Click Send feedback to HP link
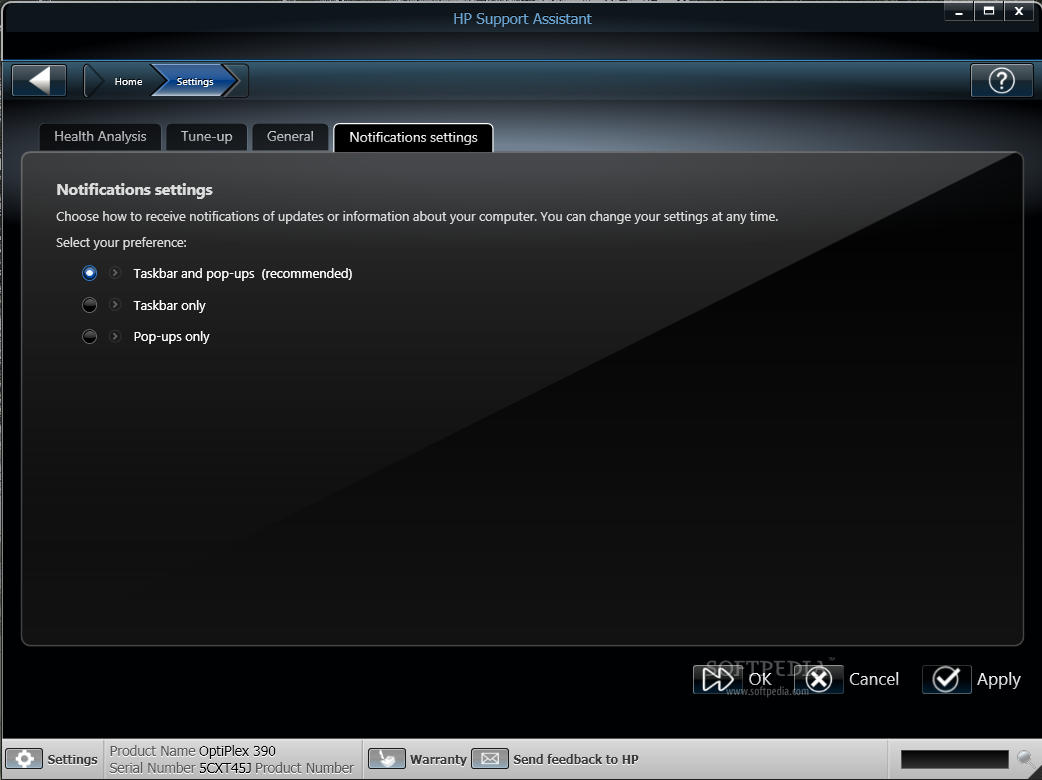 [575, 759]
